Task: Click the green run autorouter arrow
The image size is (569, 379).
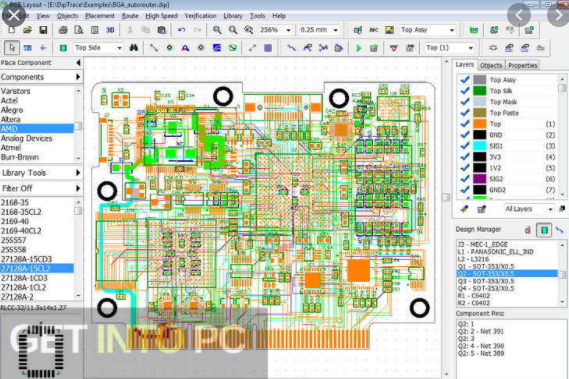Action: (359, 48)
